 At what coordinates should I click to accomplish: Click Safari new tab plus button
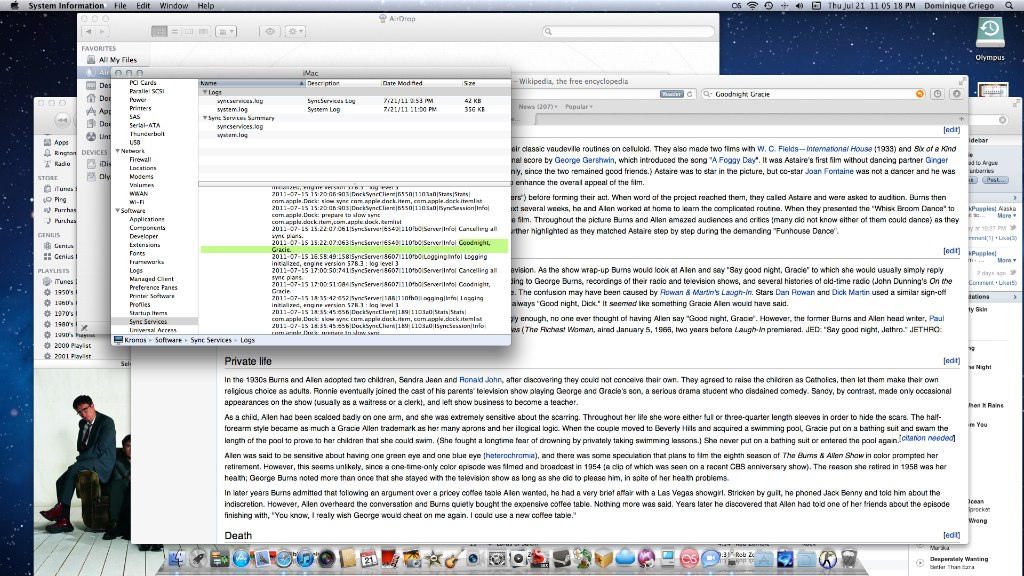pos(961,119)
